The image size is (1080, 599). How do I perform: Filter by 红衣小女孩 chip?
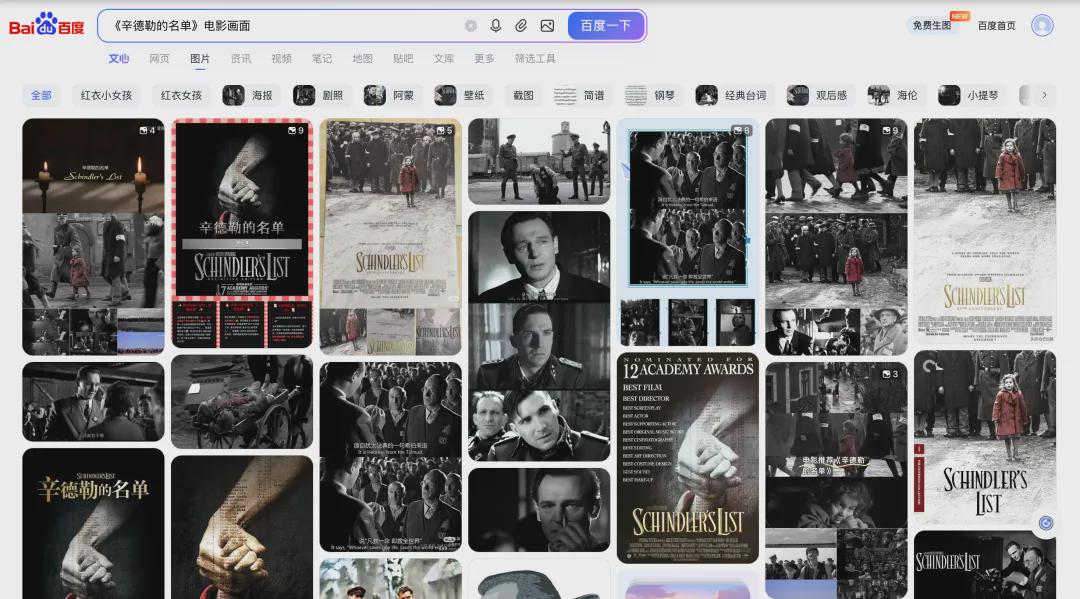pyautogui.click(x=106, y=95)
